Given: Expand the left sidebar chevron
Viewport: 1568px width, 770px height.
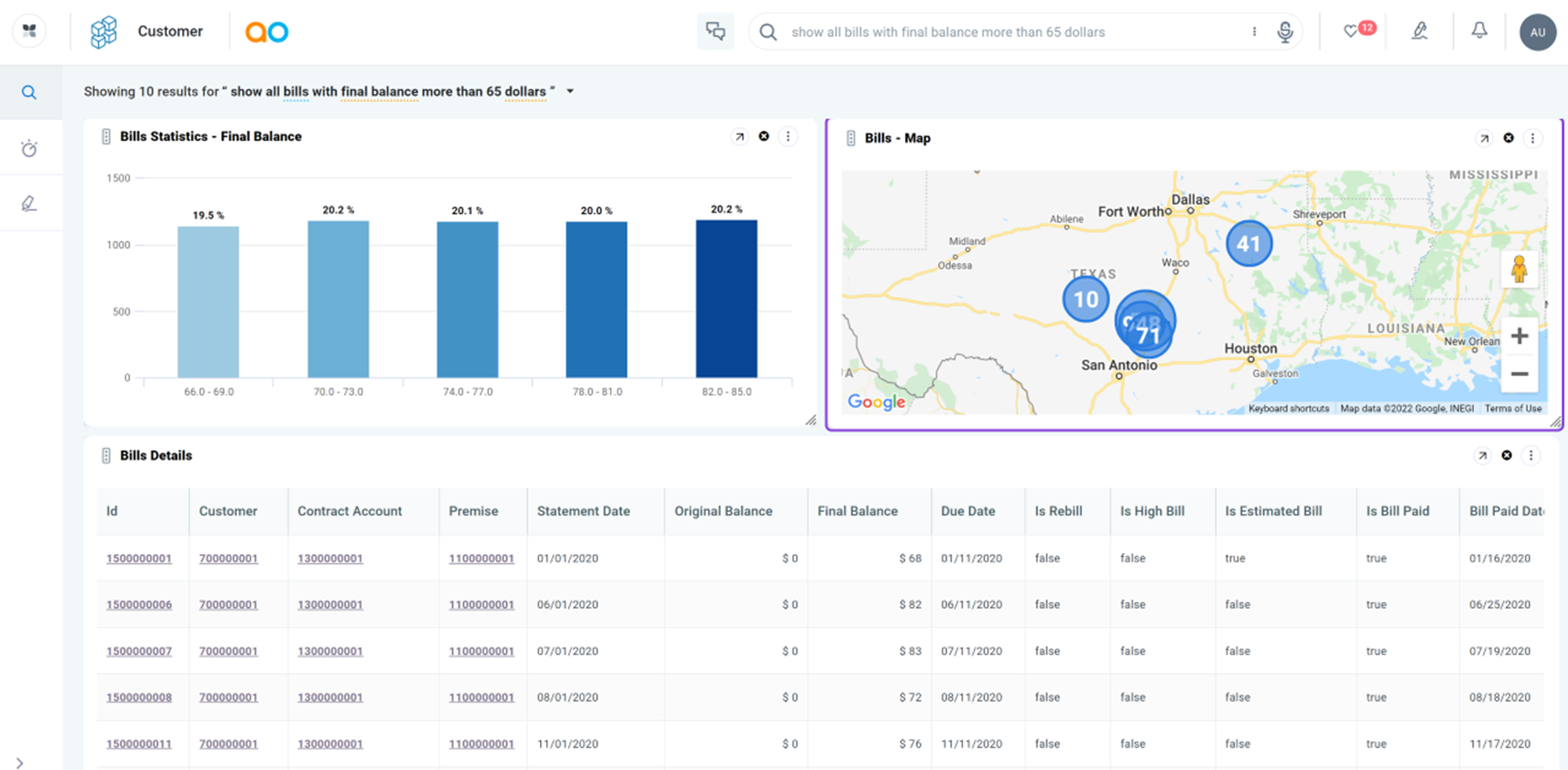Looking at the screenshot, I should (20, 762).
